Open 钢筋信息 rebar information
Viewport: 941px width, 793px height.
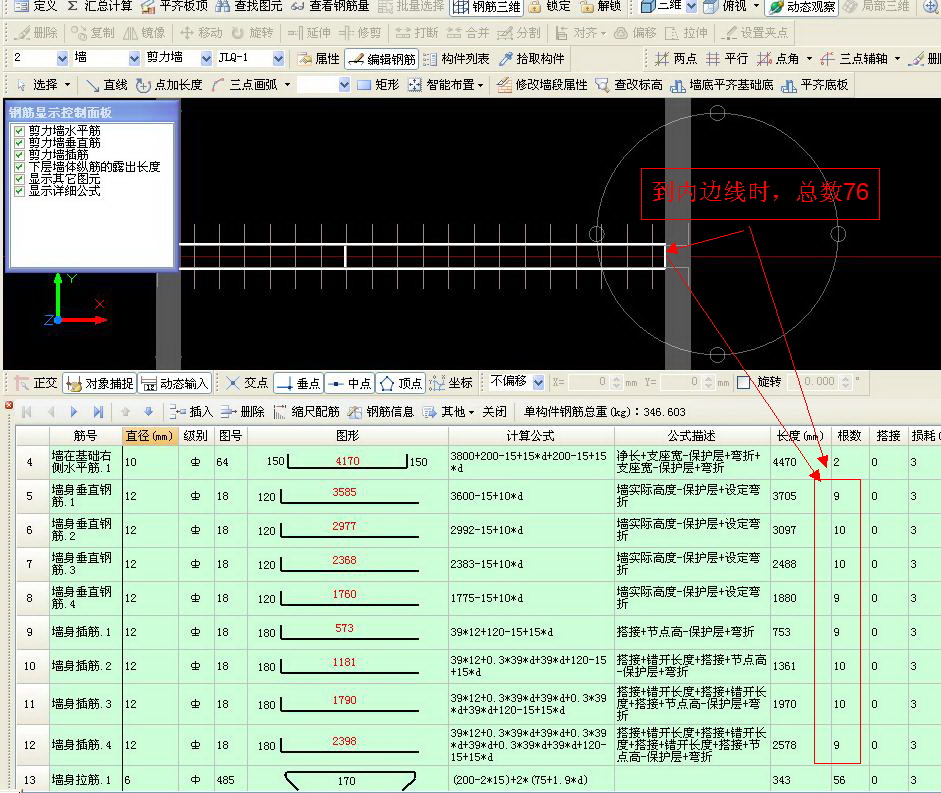click(x=381, y=412)
